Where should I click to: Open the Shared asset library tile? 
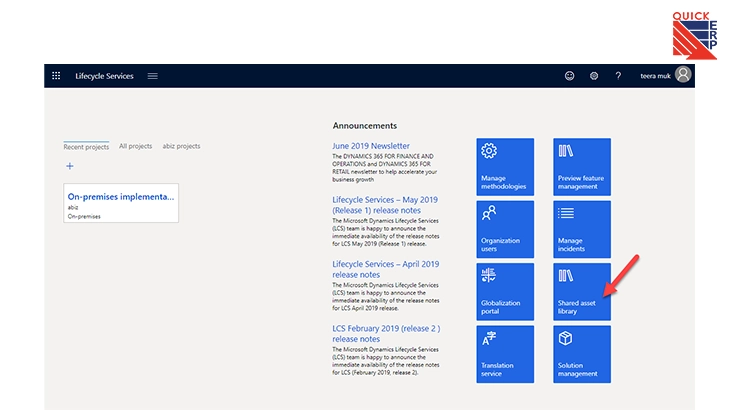click(x=582, y=291)
